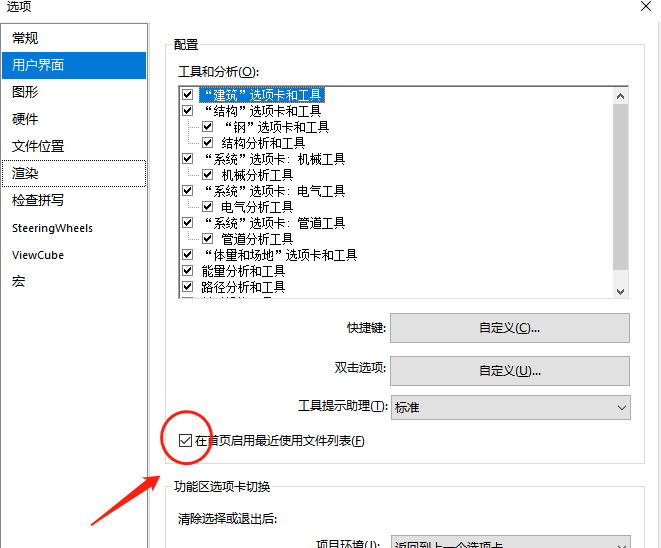Click tools list scroll up arrow

coord(620,96)
